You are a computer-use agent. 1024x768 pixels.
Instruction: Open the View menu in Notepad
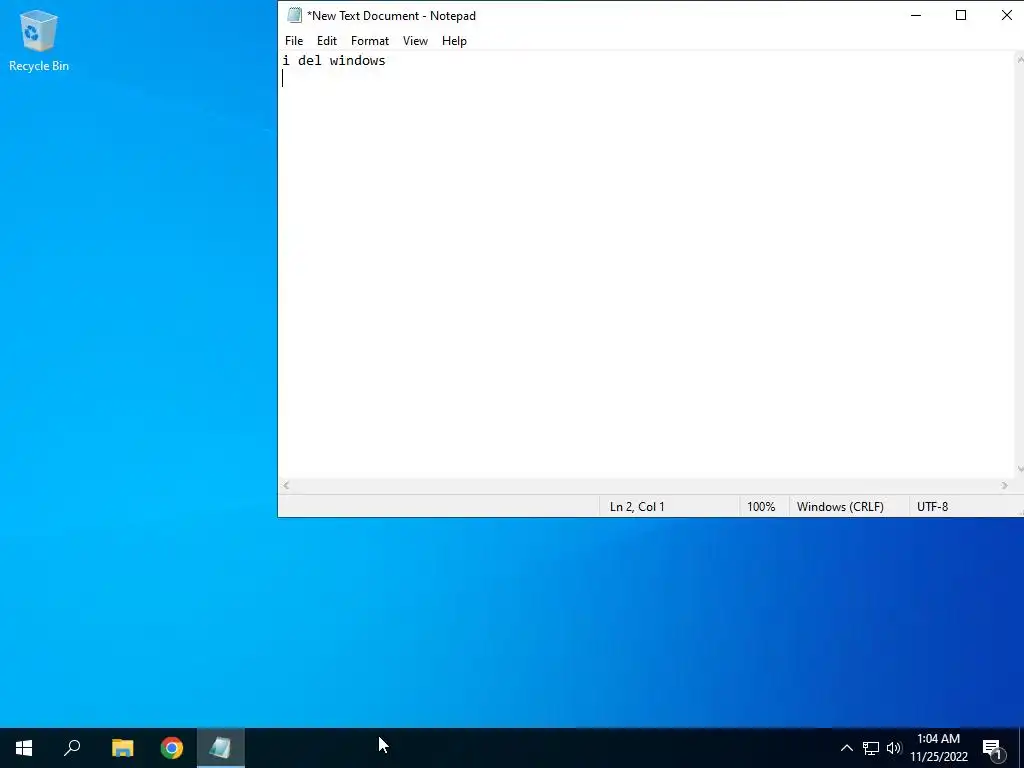click(x=415, y=40)
